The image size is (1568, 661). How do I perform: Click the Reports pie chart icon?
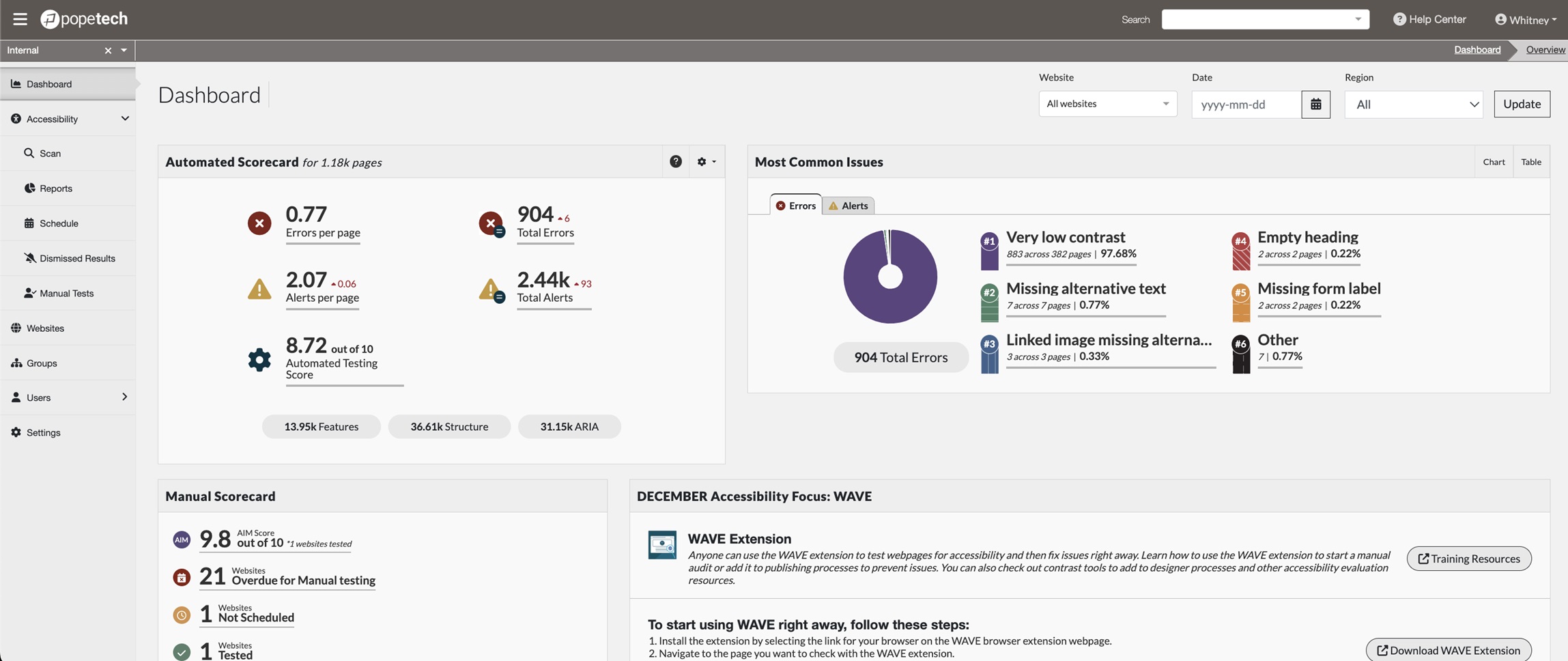pos(29,188)
